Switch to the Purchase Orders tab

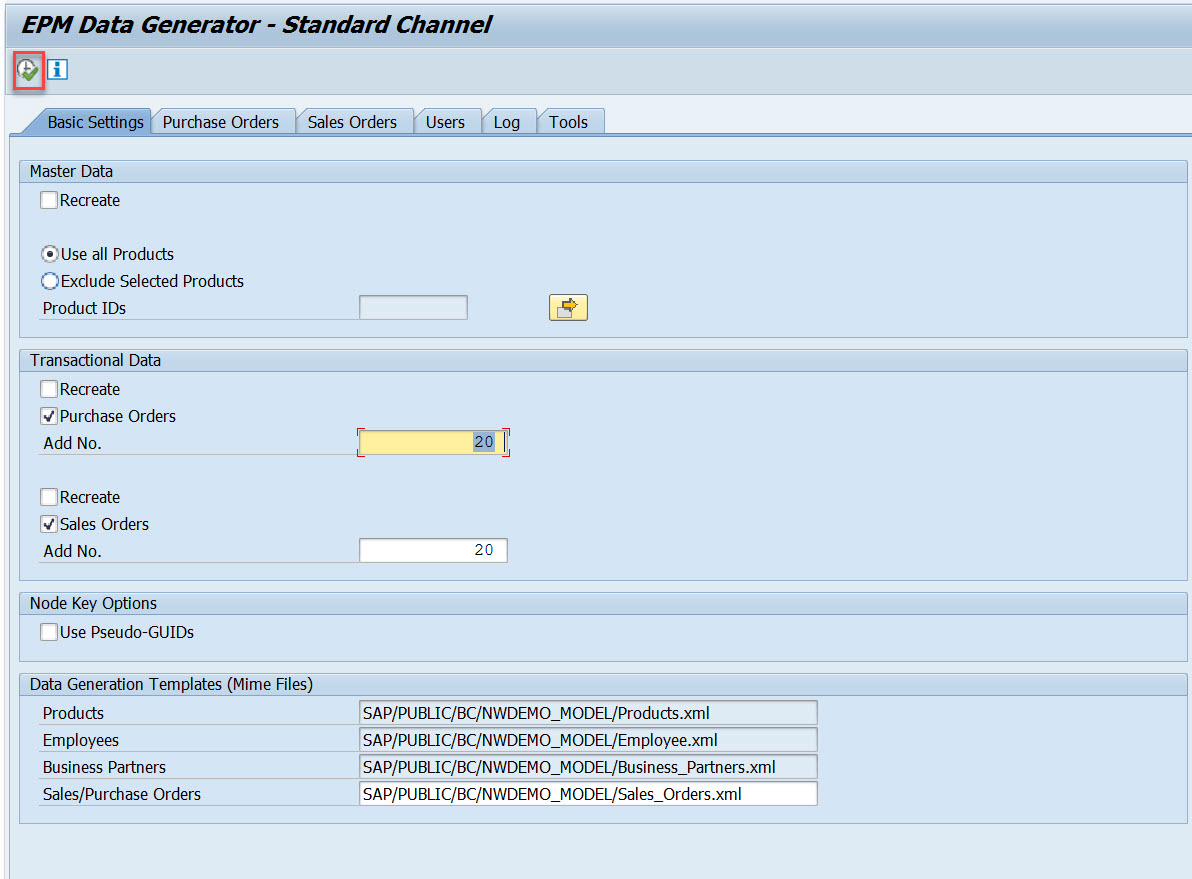pos(222,121)
